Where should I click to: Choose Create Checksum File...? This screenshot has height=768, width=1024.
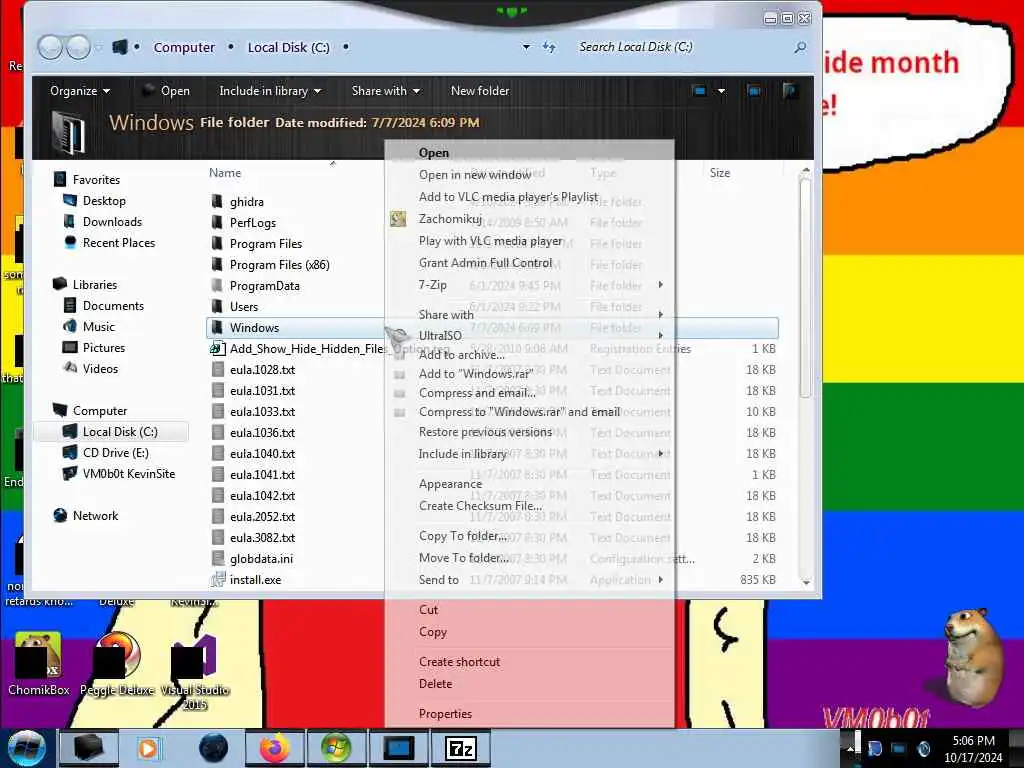click(481, 505)
